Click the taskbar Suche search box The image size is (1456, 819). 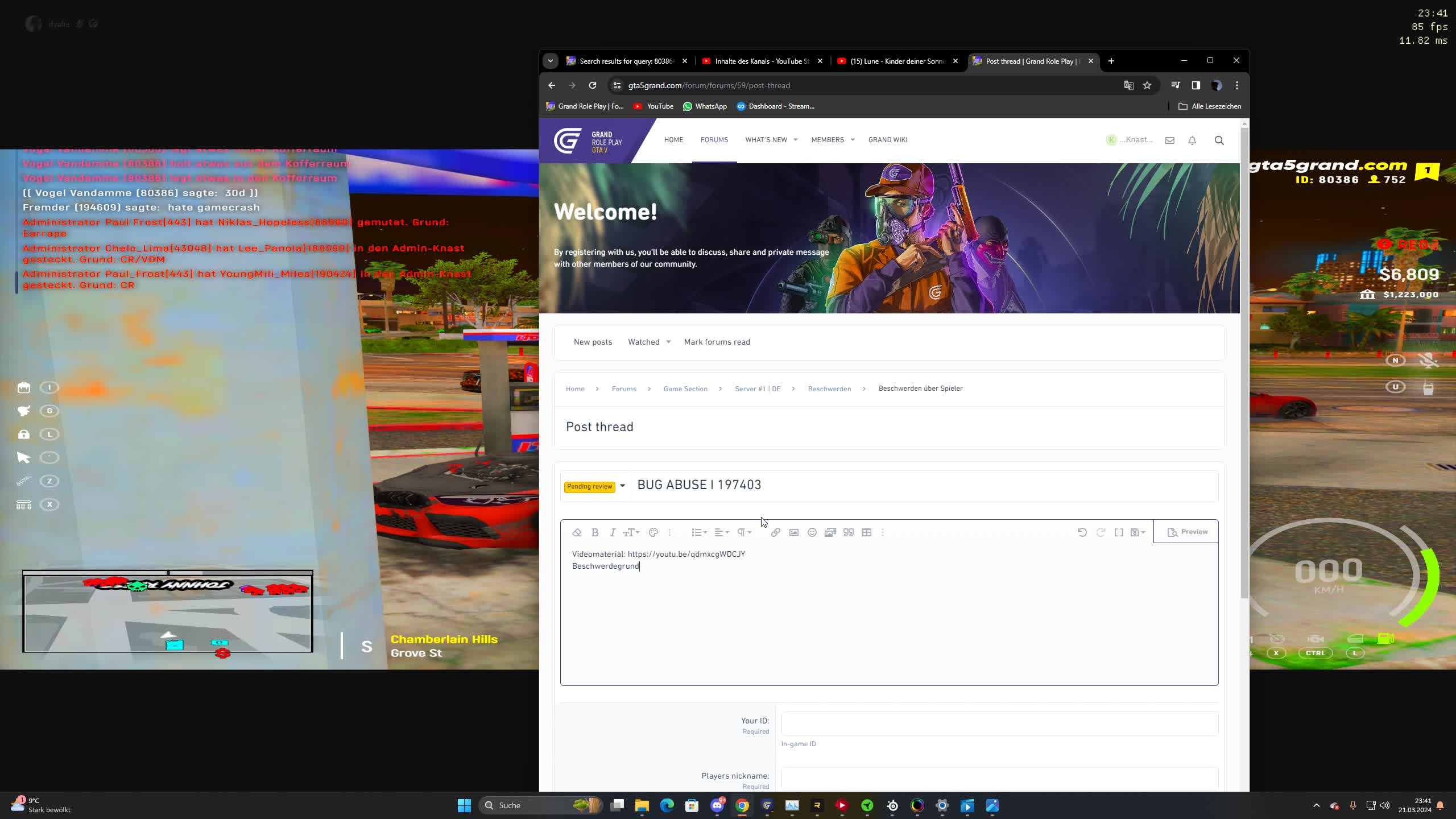click(x=540, y=805)
